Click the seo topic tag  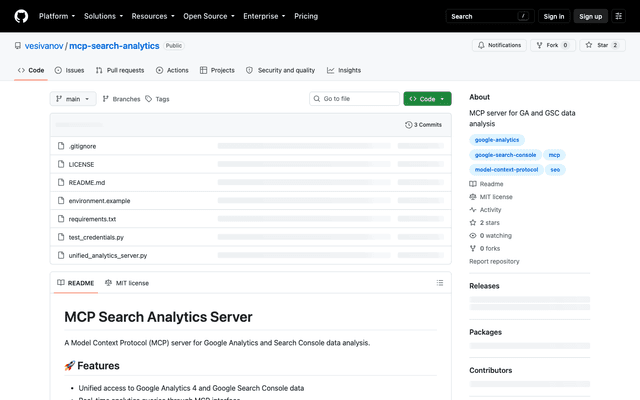pyautogui.click(x=555, y=170)
